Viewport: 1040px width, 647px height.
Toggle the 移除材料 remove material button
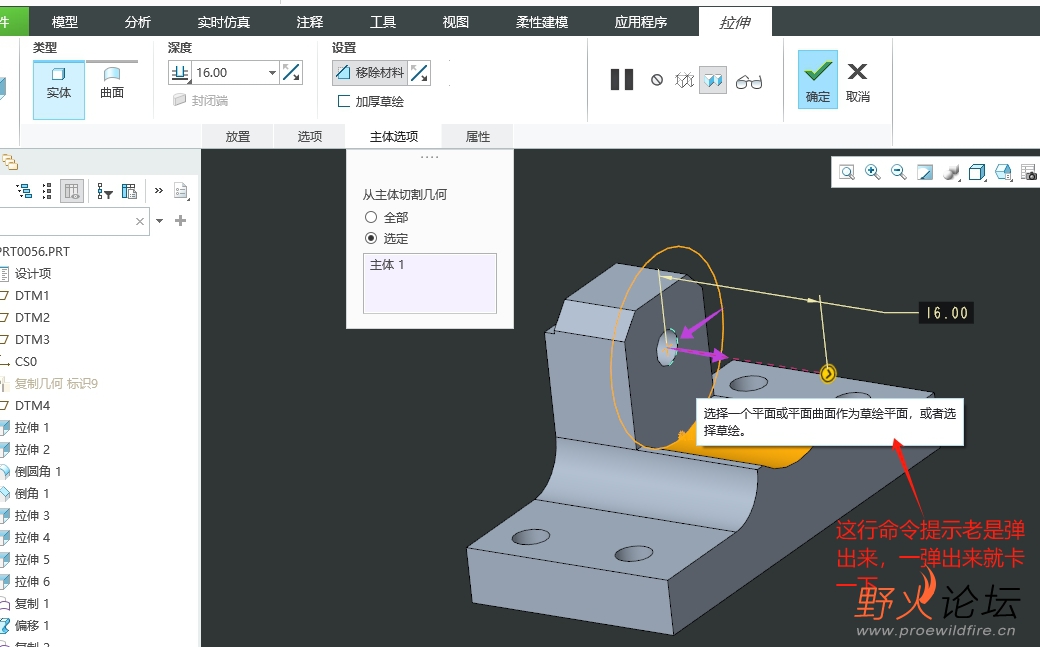click(x=370, y=72)
